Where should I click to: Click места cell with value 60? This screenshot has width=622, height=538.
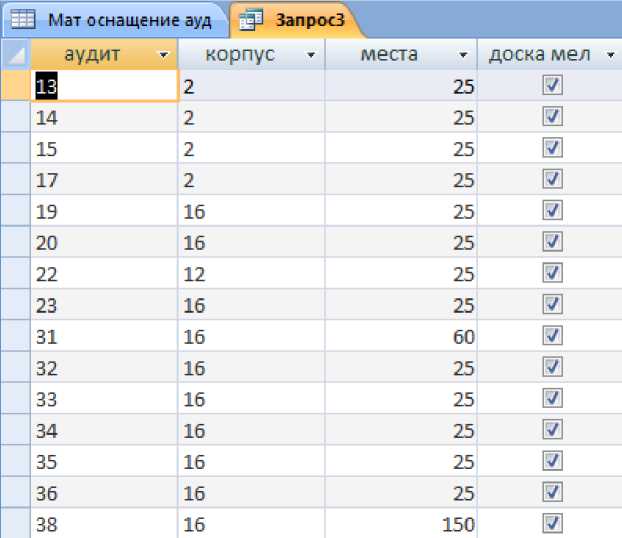[x=401, y=336]
